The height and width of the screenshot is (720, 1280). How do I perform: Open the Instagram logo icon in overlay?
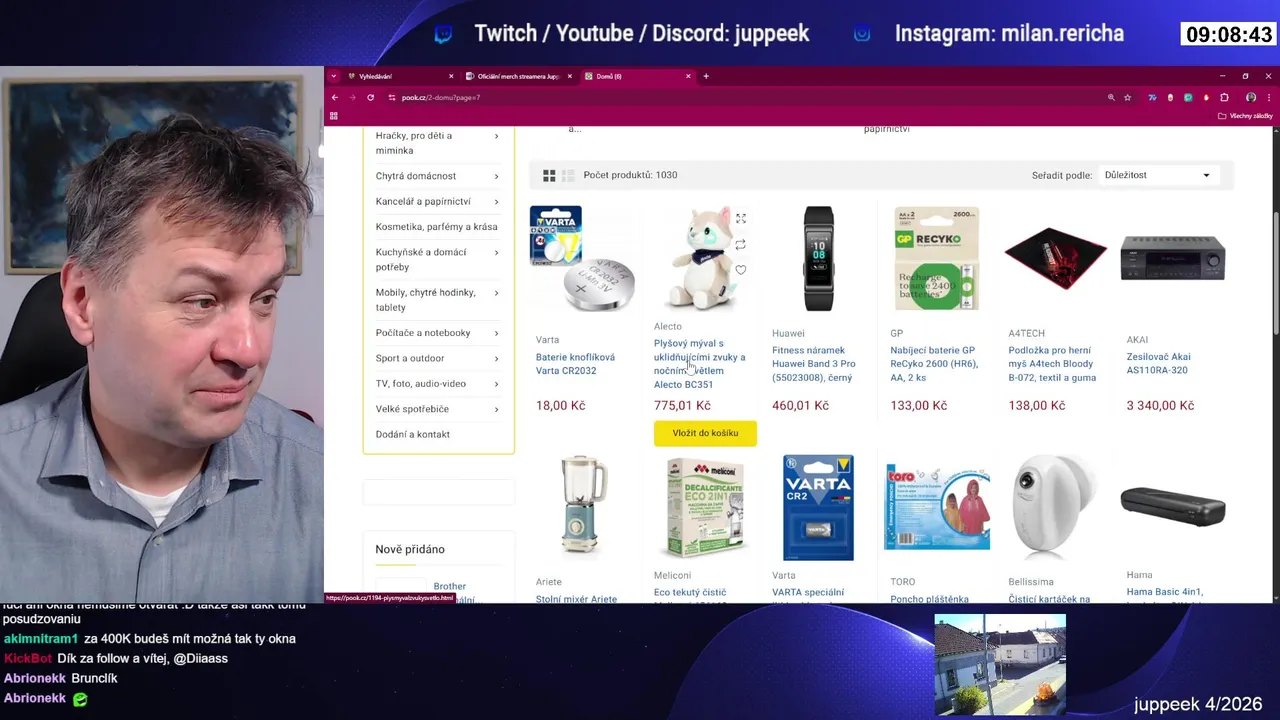[862, 34]
